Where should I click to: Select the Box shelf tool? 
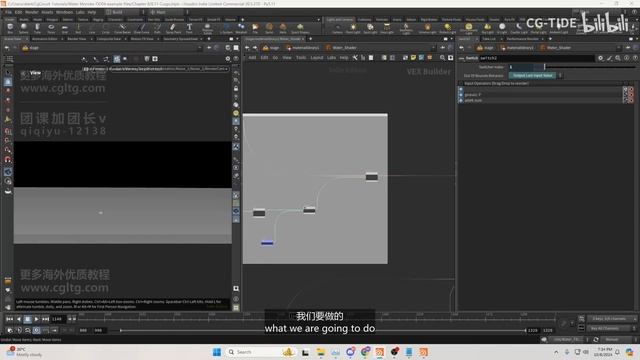click(x=10, y=28)
